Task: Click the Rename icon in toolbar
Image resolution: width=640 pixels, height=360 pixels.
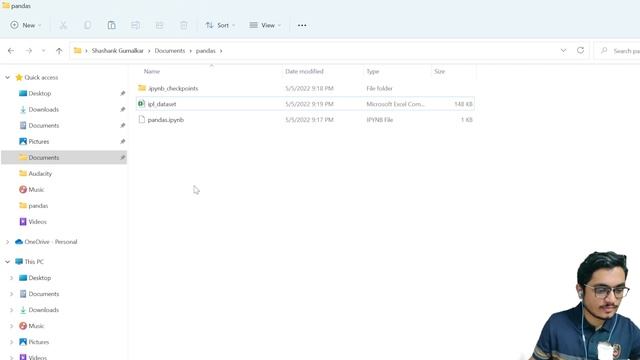Action: click(136, 25)
